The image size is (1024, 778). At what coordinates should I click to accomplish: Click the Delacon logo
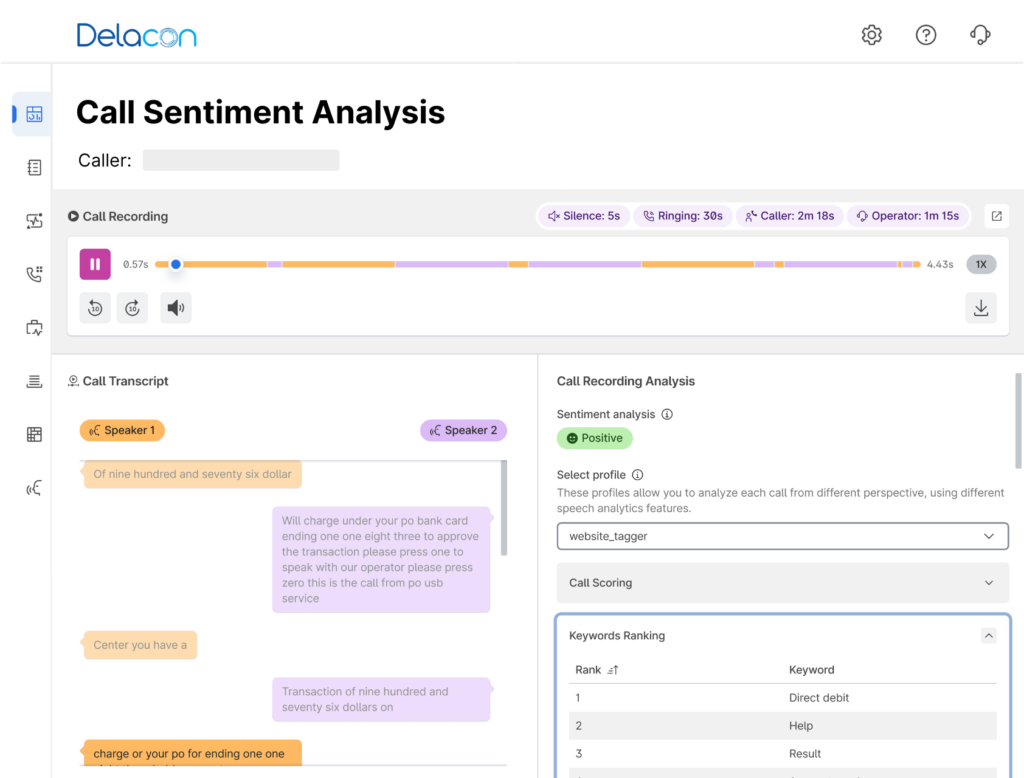point(137,36)
